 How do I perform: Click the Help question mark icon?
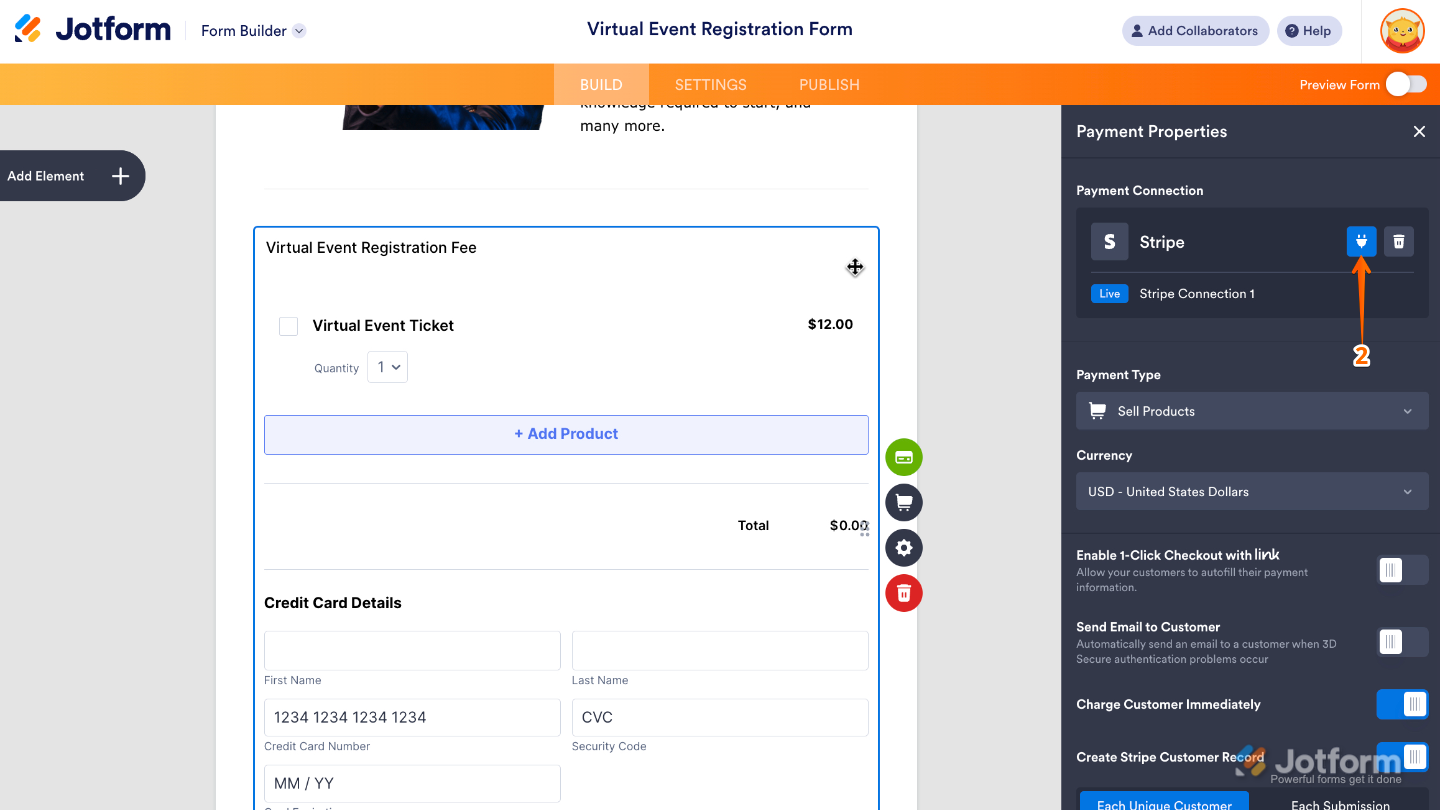[x=1292, y=31]
